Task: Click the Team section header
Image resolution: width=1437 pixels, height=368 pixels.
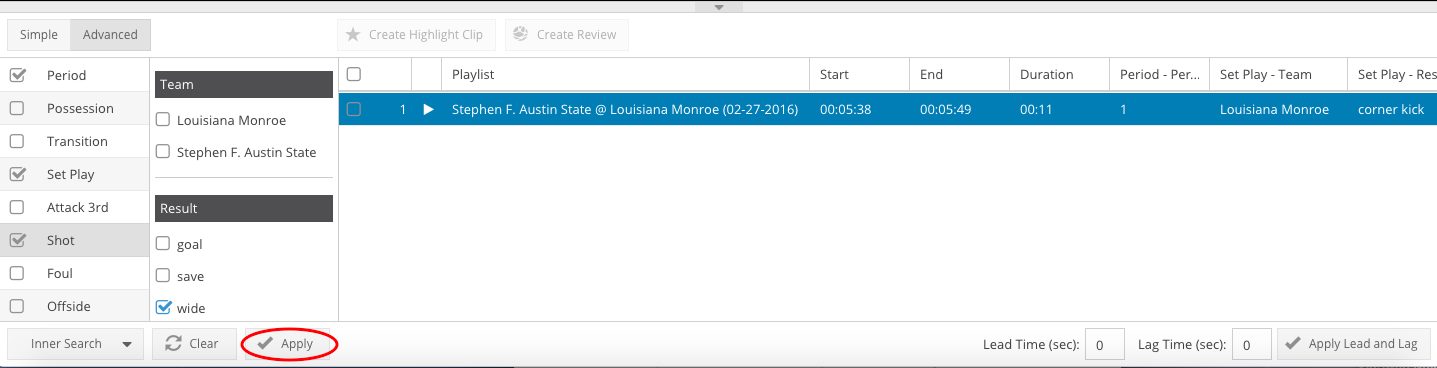Action: coord(244,84)
